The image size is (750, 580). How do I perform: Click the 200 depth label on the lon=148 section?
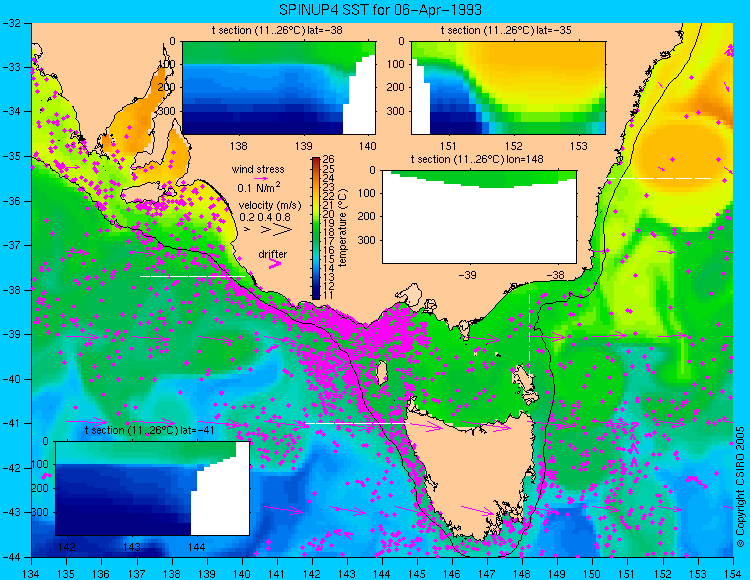367,217
